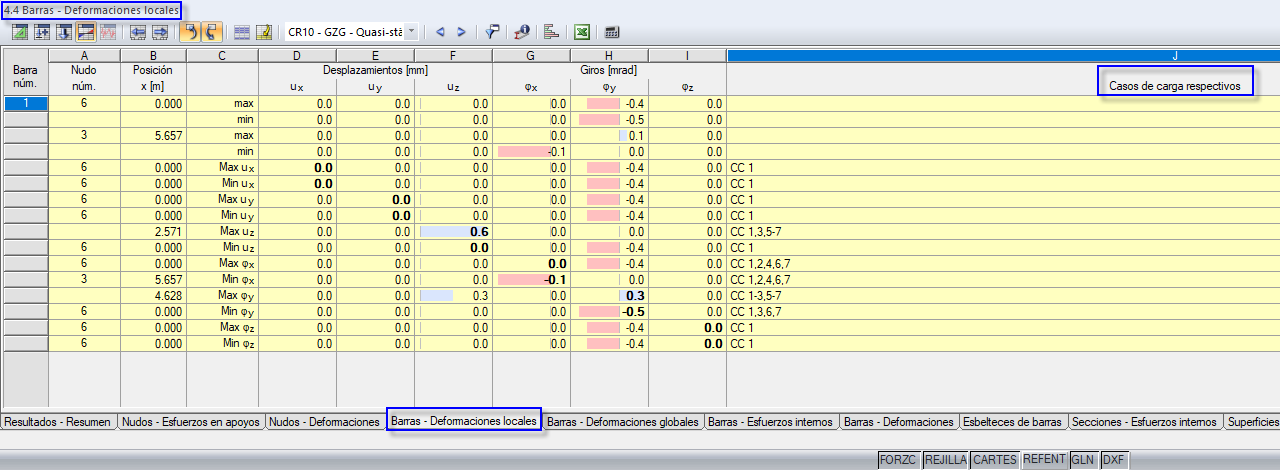Toggle REJILLA grid in the status bar
1280x470 pixels.
click(945, 460)
